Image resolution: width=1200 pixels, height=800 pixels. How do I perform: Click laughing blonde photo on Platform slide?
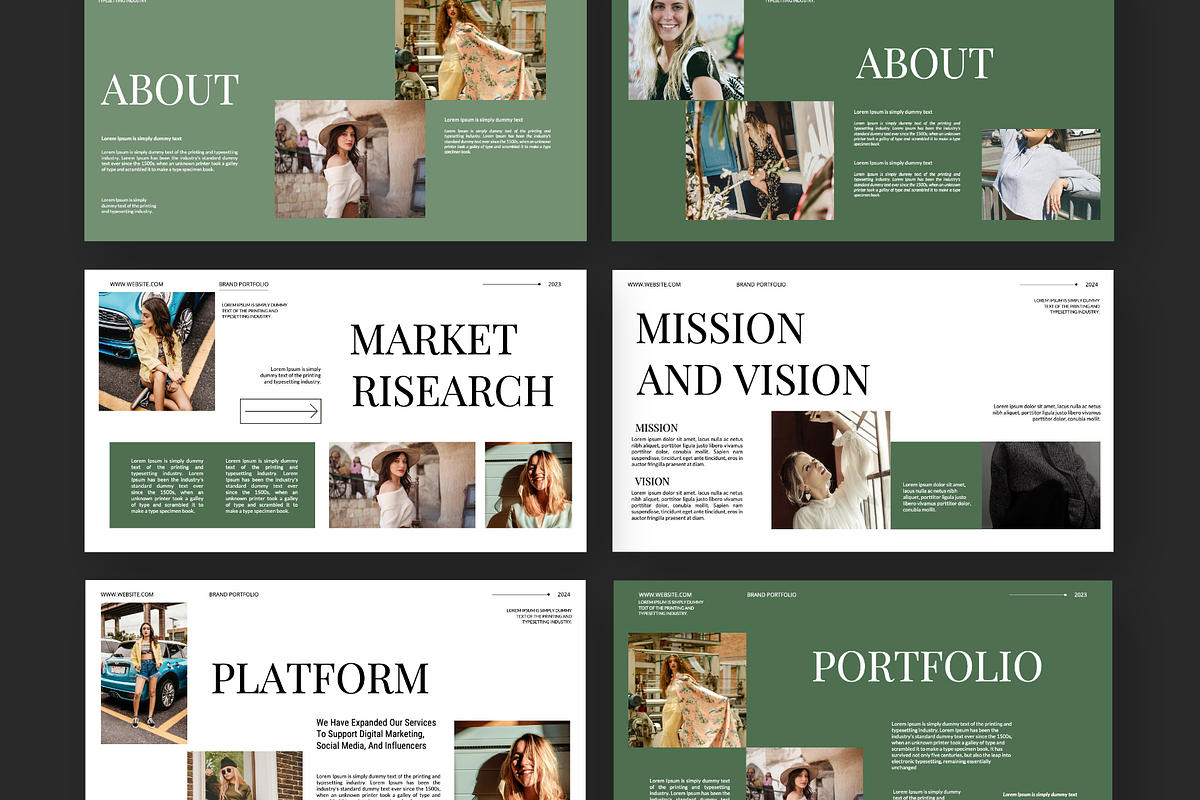coord(513,760)
